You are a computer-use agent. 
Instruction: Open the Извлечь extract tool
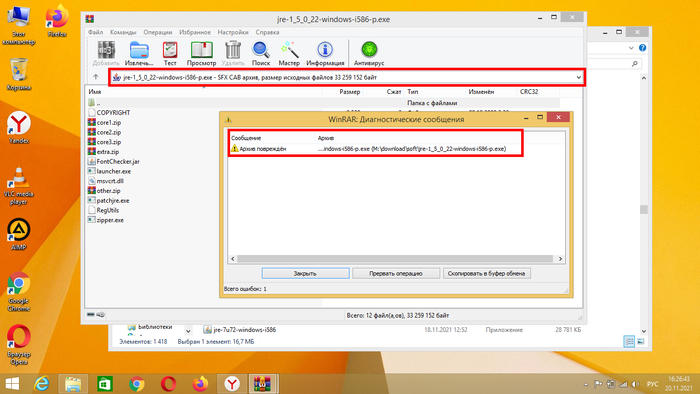[x=139, y=53]
